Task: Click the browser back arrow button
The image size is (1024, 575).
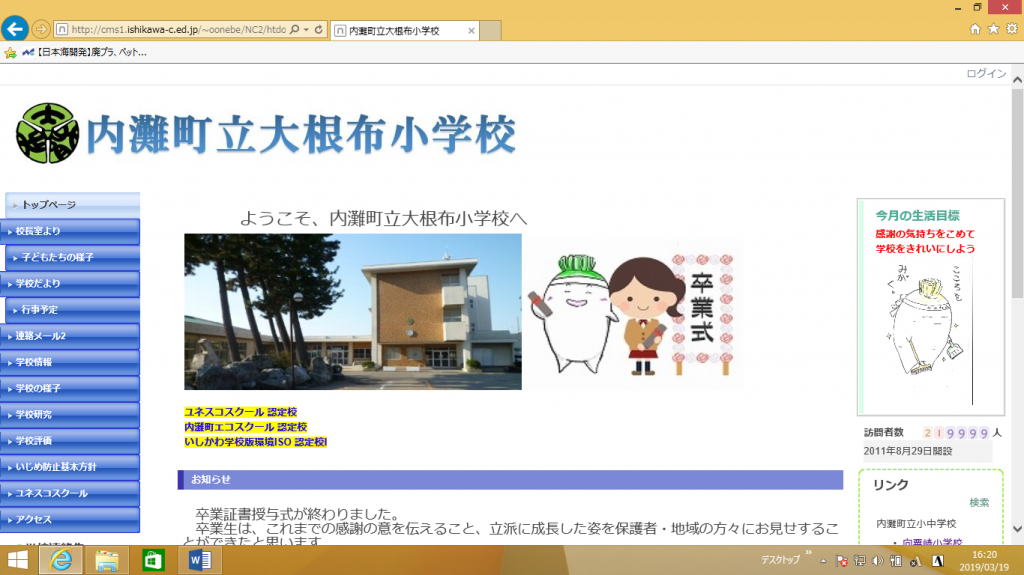Action: (x=15, y=29)
